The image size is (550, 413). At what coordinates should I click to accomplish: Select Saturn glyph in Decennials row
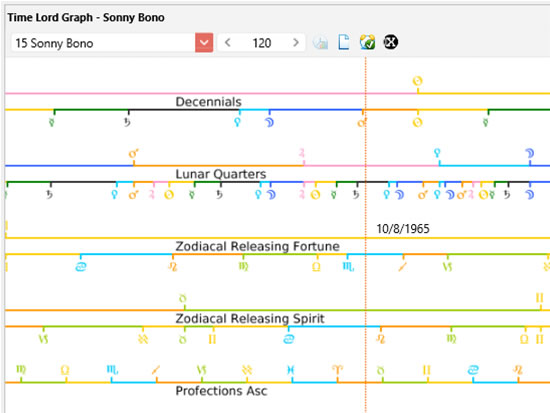point(127,122)
